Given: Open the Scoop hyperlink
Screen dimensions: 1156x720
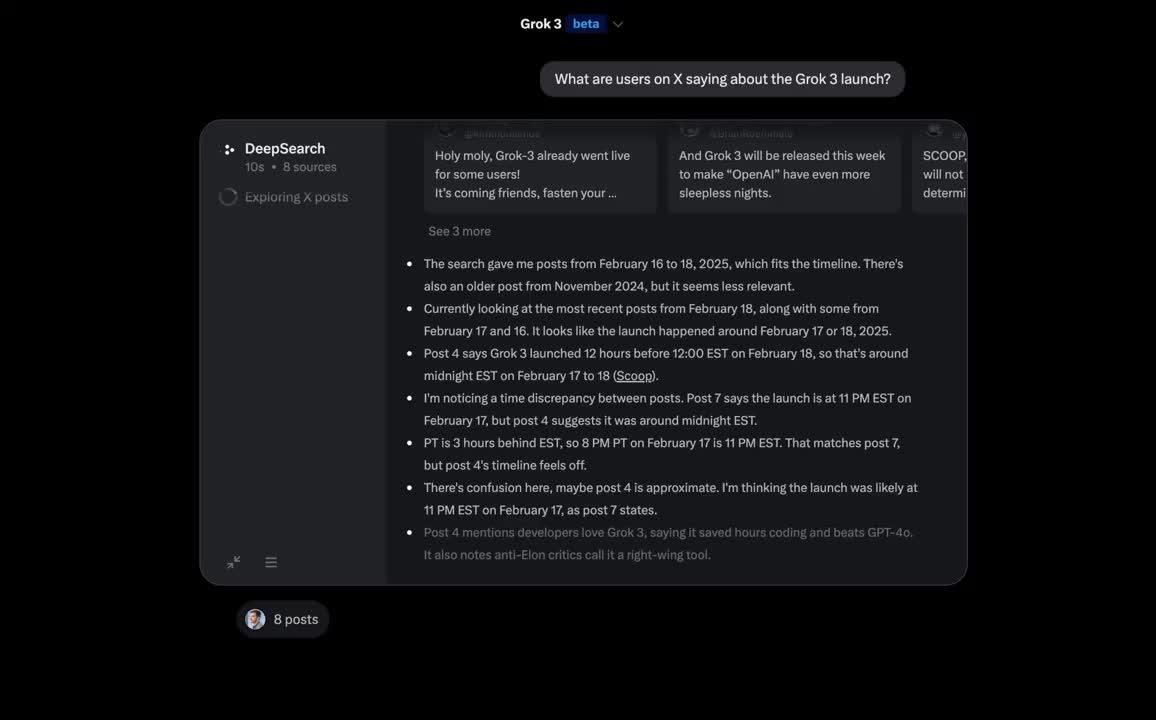Looking at the screenshot, I should [634, 376].
